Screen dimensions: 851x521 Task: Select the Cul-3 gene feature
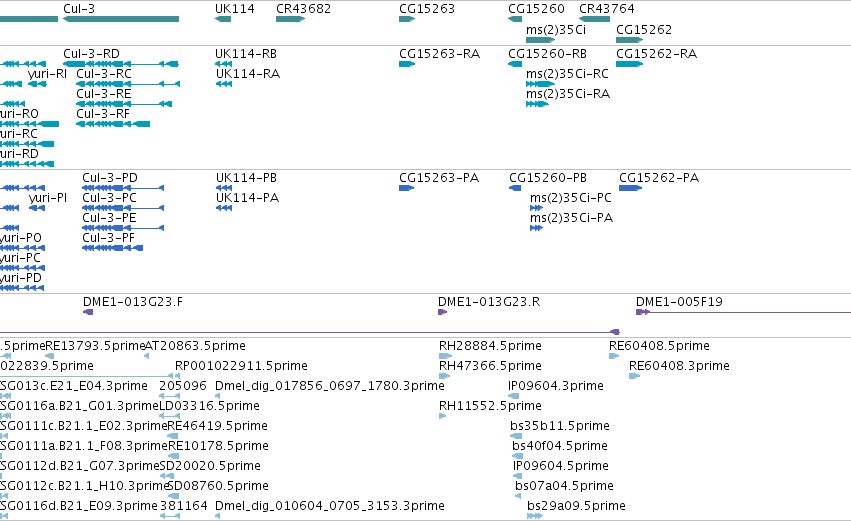click(x=120, y=19)
